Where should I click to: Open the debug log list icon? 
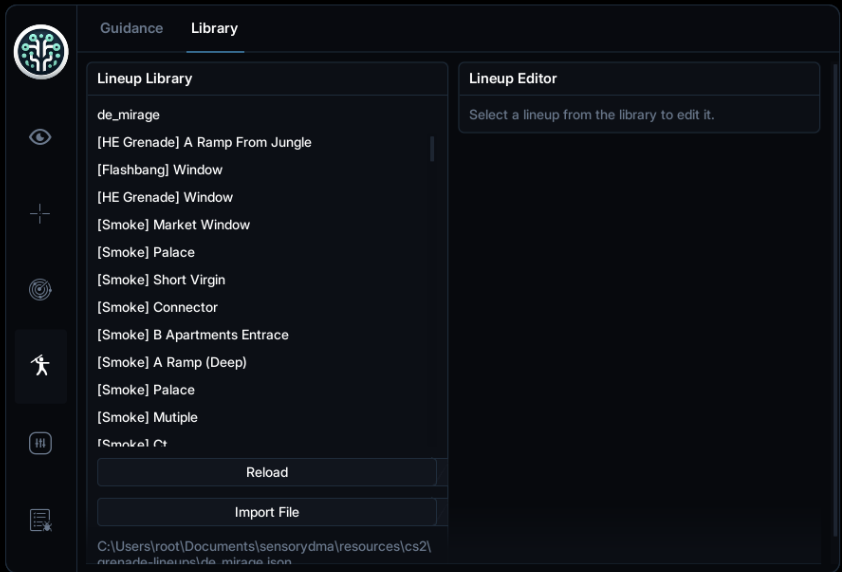tap(40, 520)
